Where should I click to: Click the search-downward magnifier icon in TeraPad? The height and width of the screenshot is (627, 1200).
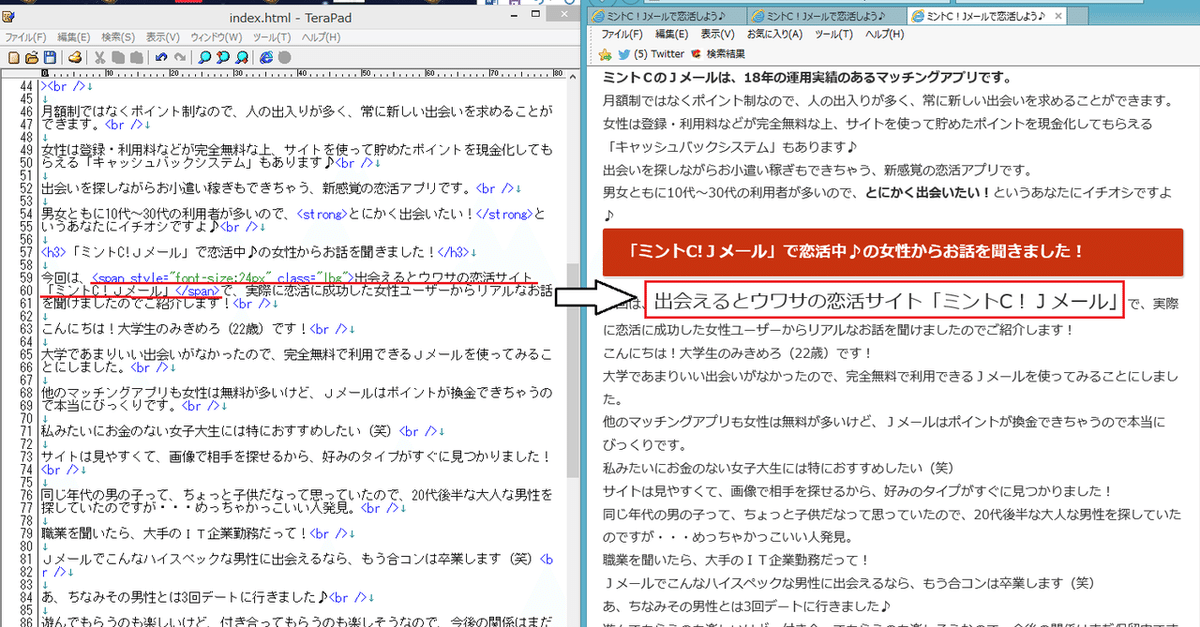(x=241, y=58)
